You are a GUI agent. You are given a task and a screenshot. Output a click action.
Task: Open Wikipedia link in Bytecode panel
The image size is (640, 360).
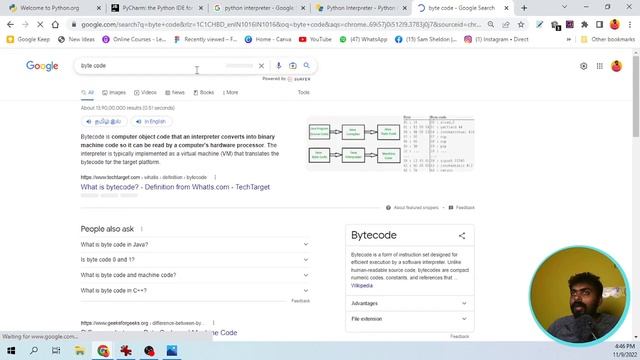click(x=362, y=286)
